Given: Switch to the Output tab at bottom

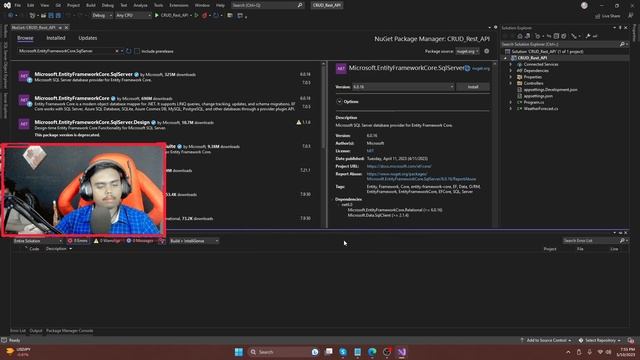Looking at the screenshot, I should point(36,331).
